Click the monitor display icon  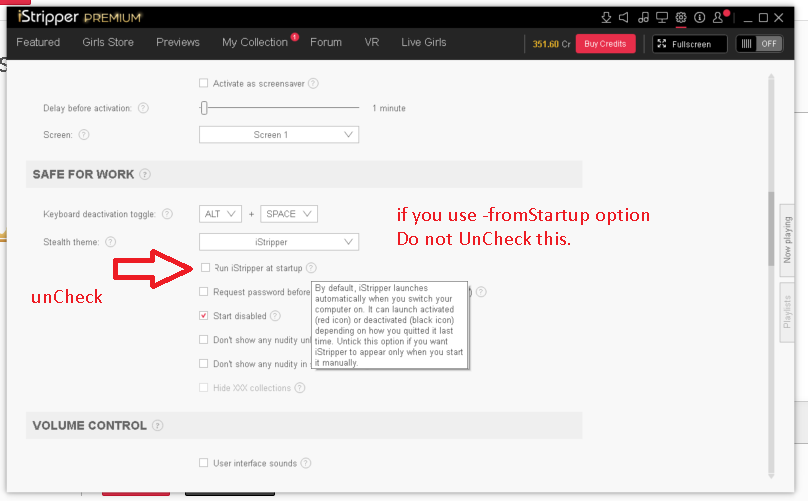coord(662,18)
